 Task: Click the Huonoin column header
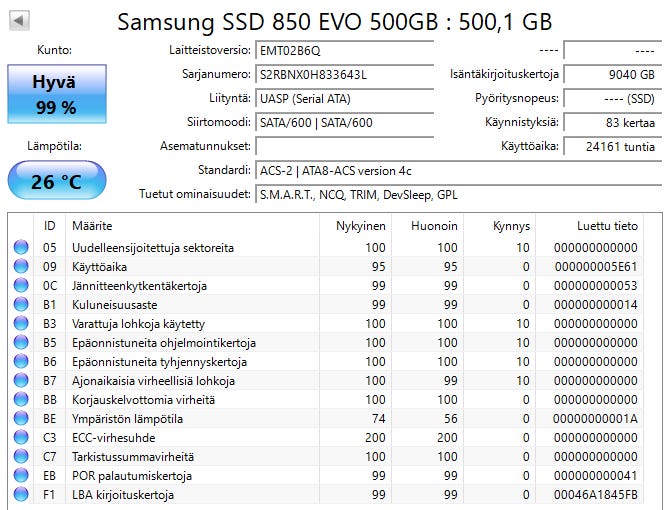coord(428,225)
